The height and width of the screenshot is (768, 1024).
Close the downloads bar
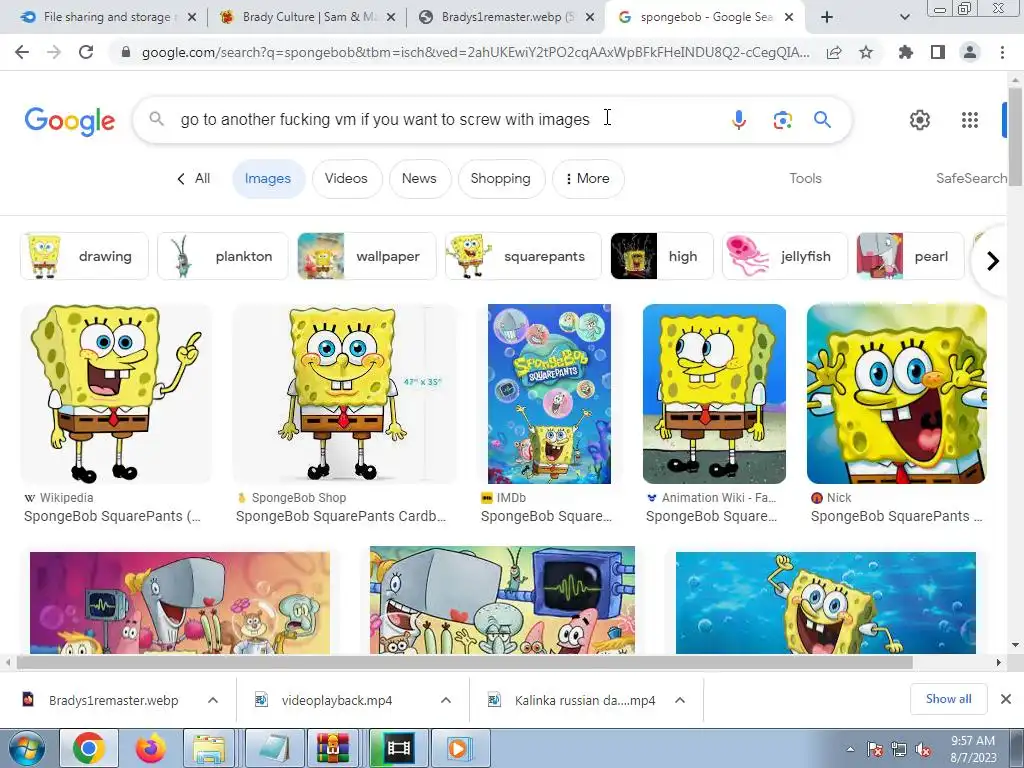tap(1006, 699)
